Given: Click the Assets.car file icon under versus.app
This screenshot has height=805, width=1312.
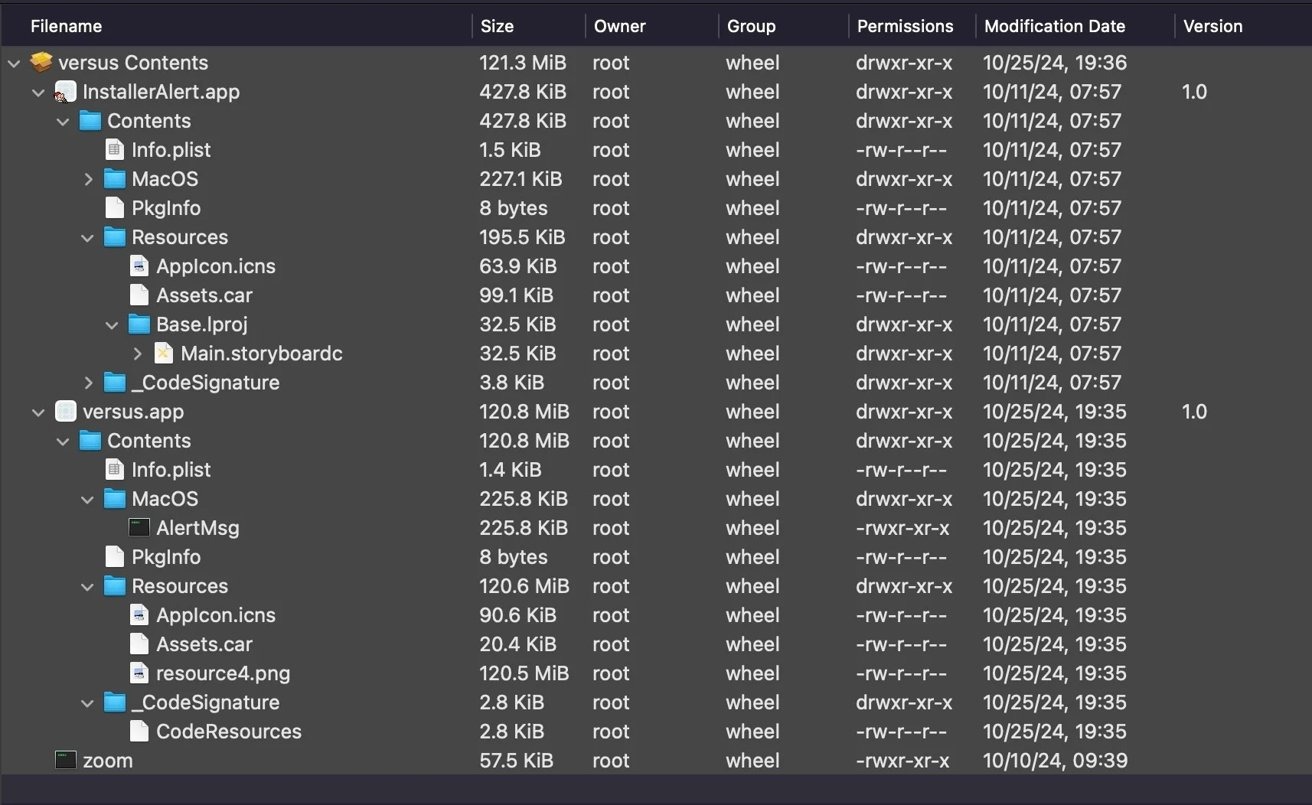Looking at the screenshot, I should 139,644.
